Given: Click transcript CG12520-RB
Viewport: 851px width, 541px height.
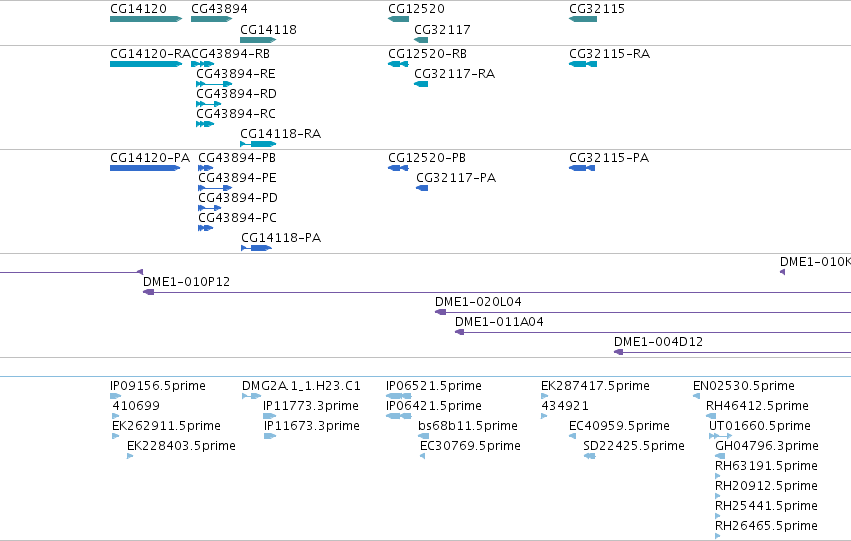Looking at the screenshot, I should [x=398, y=64].
